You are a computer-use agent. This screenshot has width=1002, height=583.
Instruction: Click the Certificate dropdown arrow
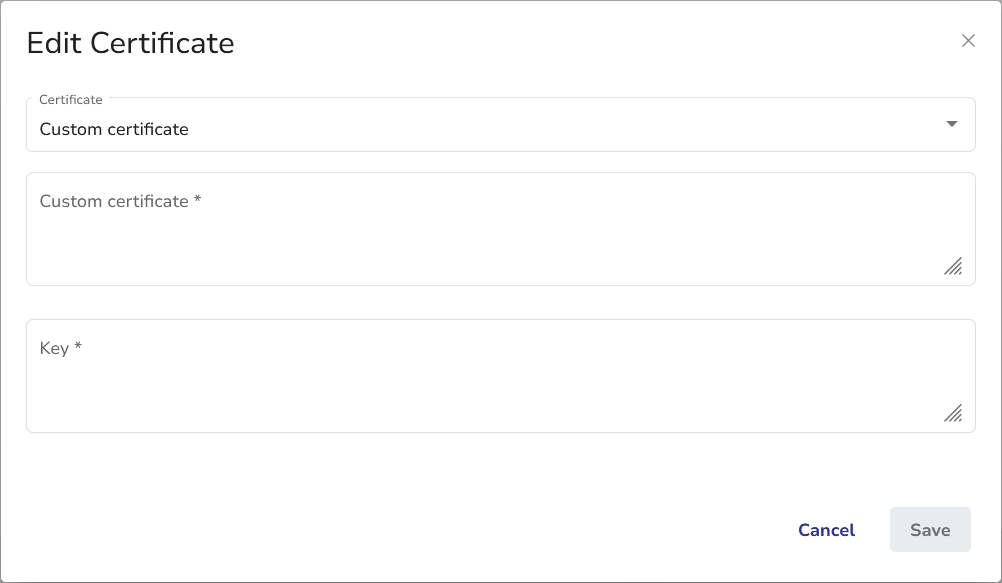point(951,124)
